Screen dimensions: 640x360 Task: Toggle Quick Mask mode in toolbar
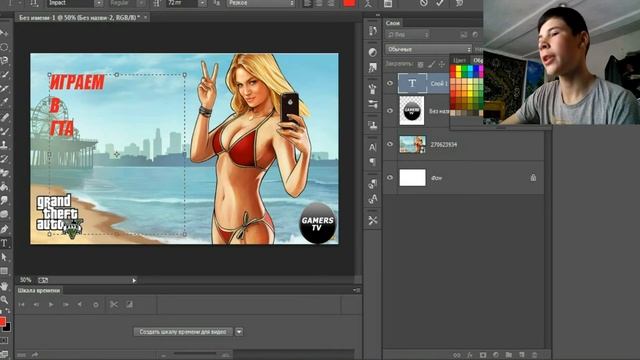coord(4,340)
